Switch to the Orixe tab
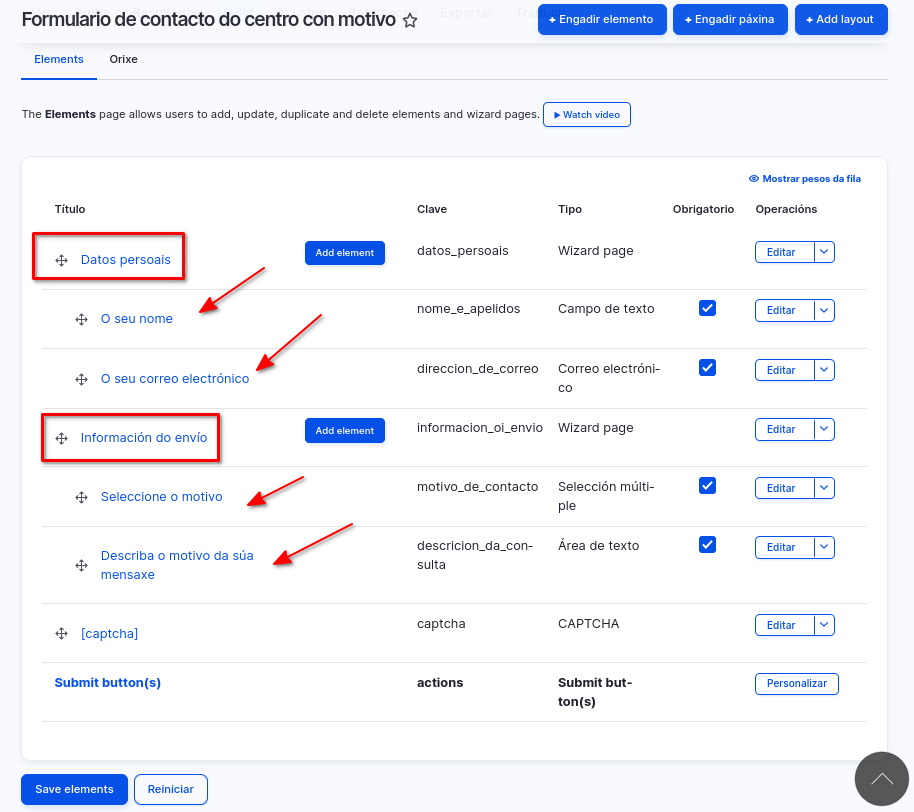 pos(123,59)
